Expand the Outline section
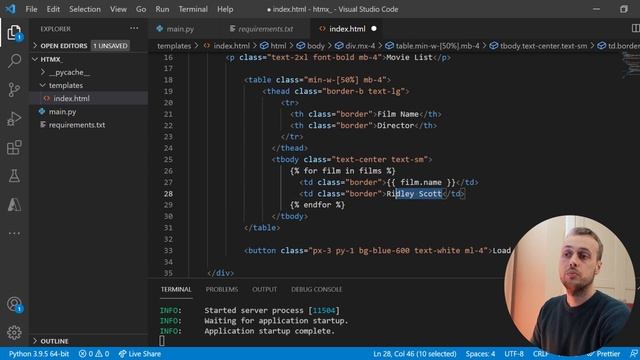Viewport: 640px width, 360px height. point(54,341)
